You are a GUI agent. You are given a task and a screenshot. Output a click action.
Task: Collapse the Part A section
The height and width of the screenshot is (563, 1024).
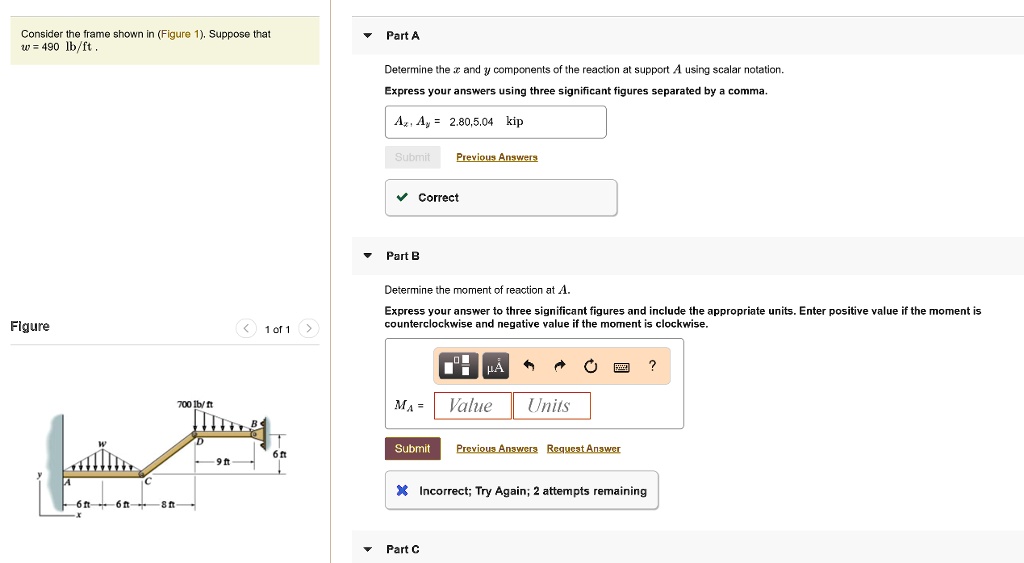[x=368, y=36]
